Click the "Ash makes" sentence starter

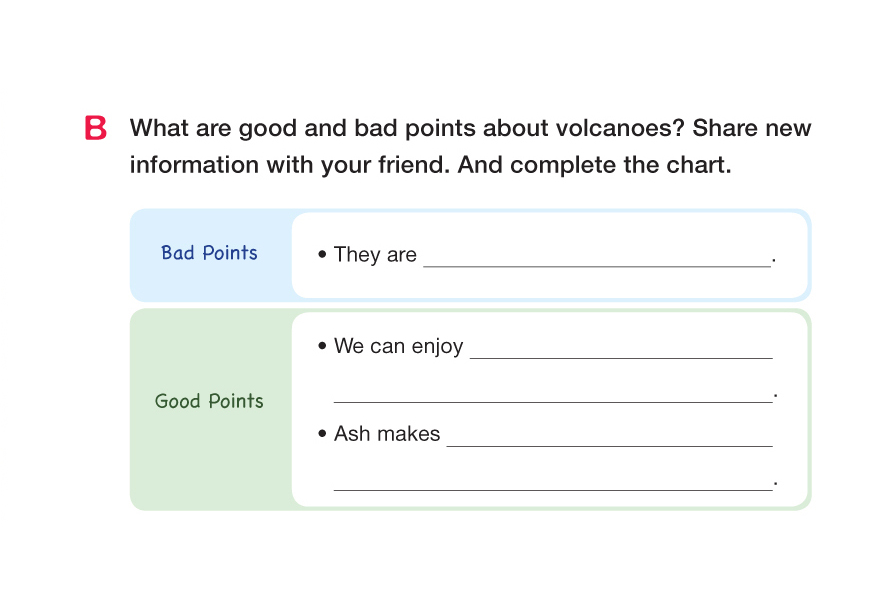(387, 434)
